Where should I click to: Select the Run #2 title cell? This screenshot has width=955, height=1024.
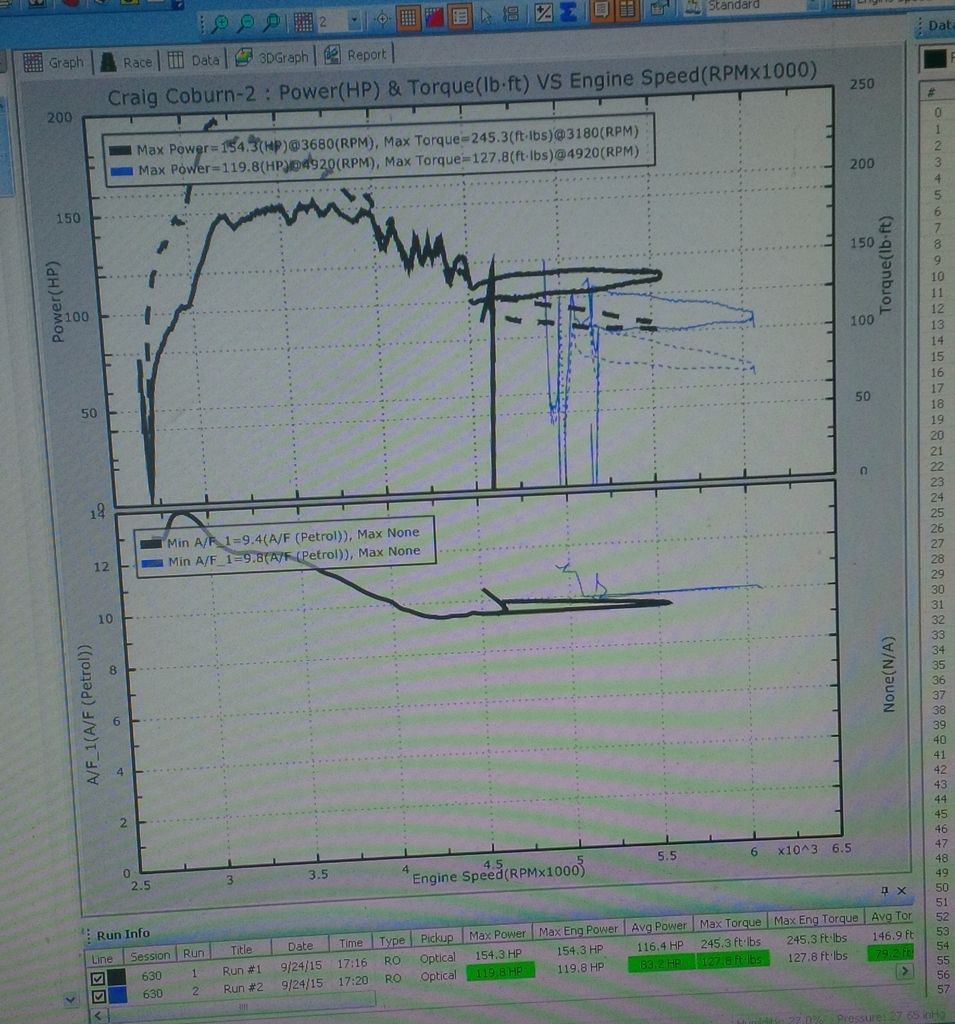(x=244, y=988)
